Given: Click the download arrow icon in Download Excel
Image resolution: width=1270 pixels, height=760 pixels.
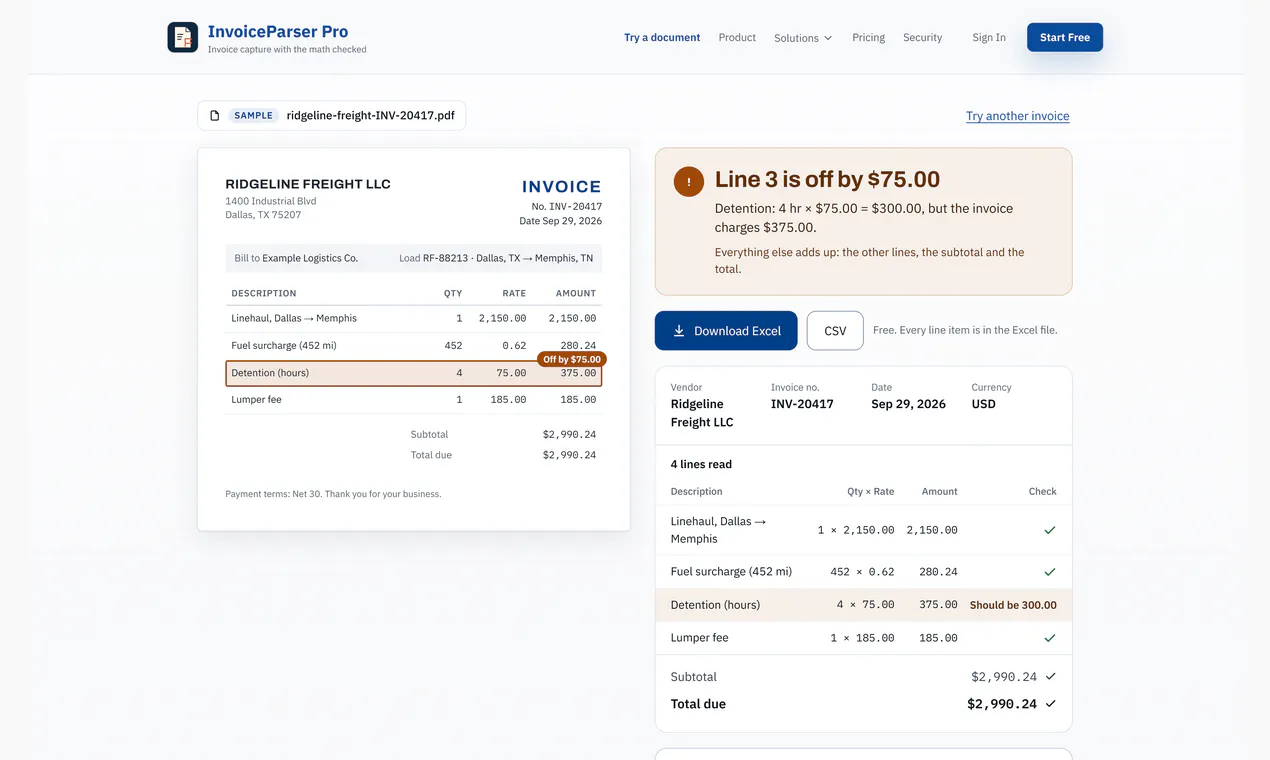Looking at the screenshot, I should click(679, 331).
